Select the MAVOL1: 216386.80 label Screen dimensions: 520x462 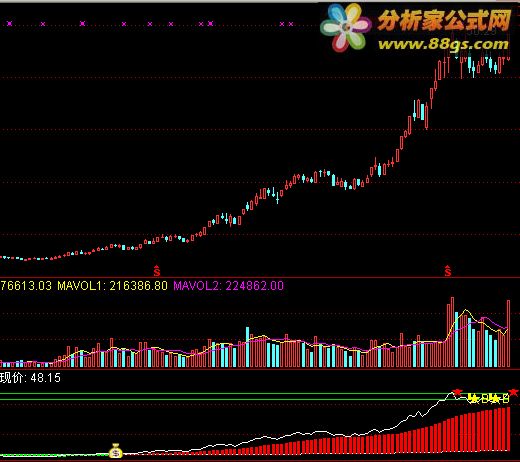[112, 286]
